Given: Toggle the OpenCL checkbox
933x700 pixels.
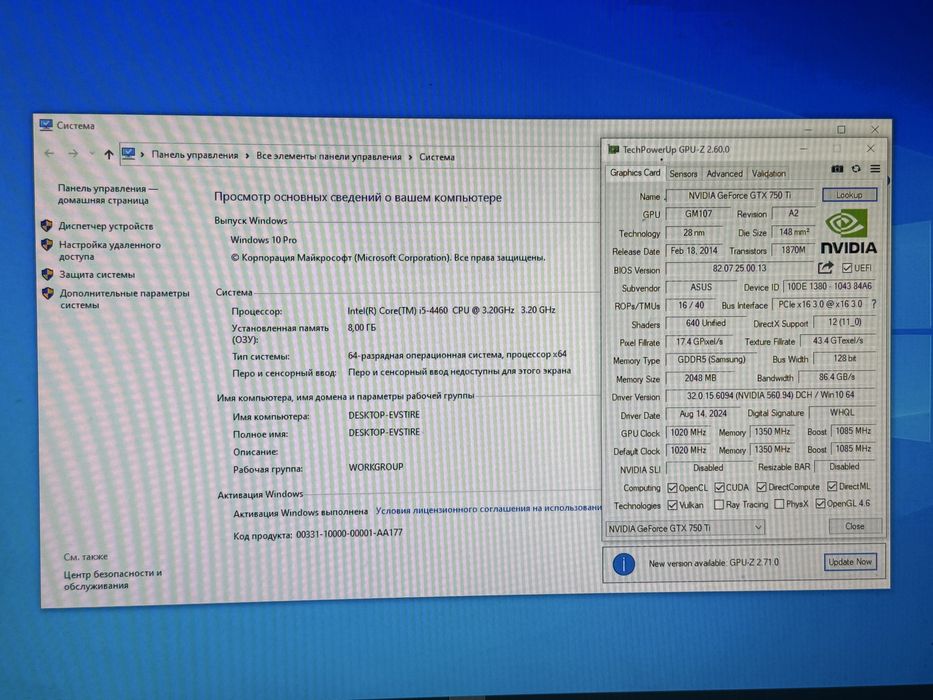Looking at the screenshot, I should tap(672, 488).
